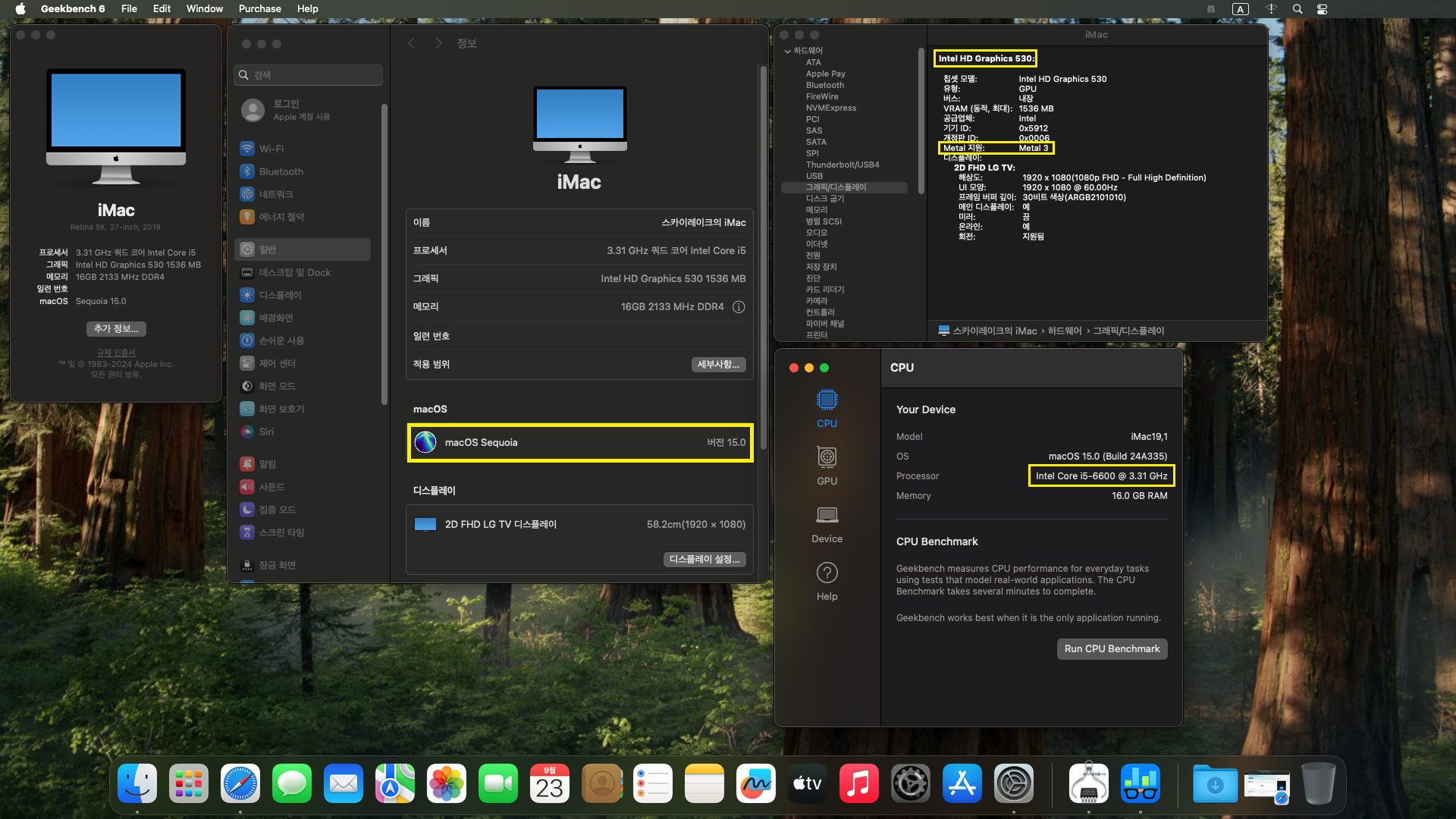Open Mail from the Dock
The width and height of the screenshot is (1456, 819).
(344, 783)
